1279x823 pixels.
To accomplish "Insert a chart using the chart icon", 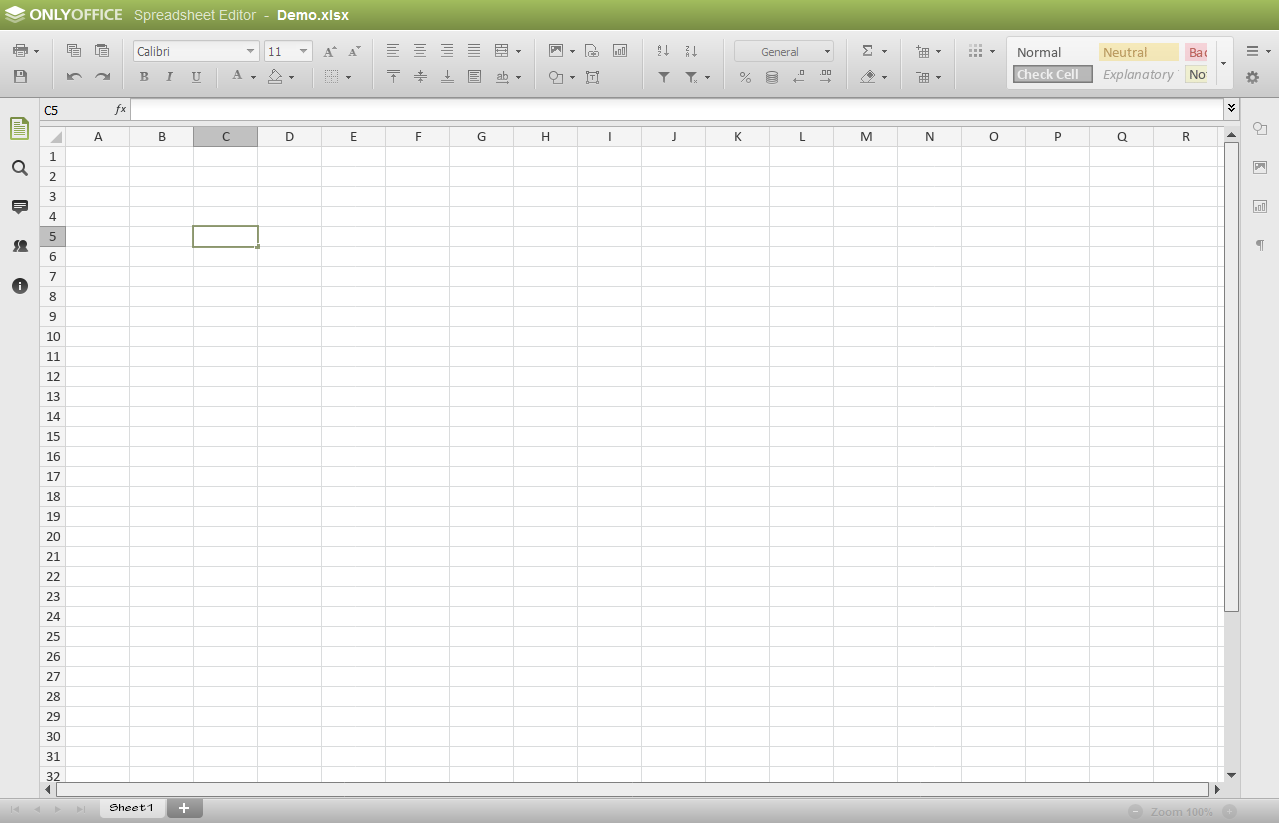I will [x=620, y=51].
